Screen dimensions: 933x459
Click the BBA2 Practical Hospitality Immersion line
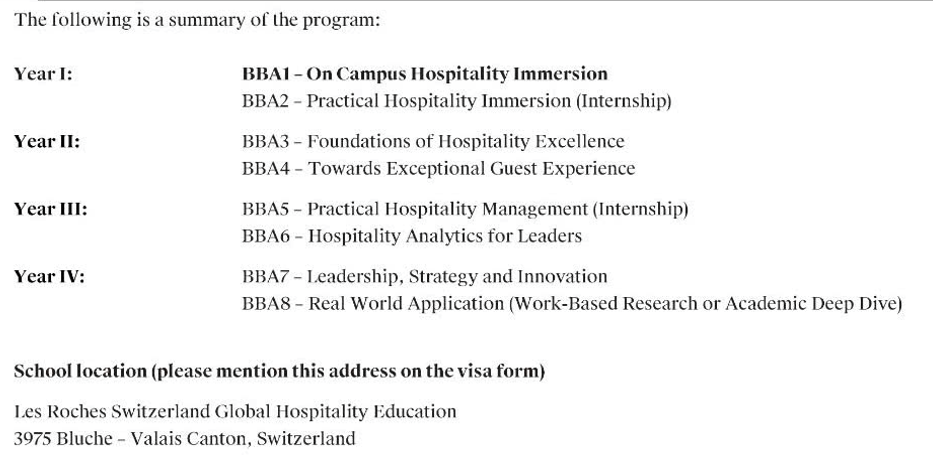456,101
